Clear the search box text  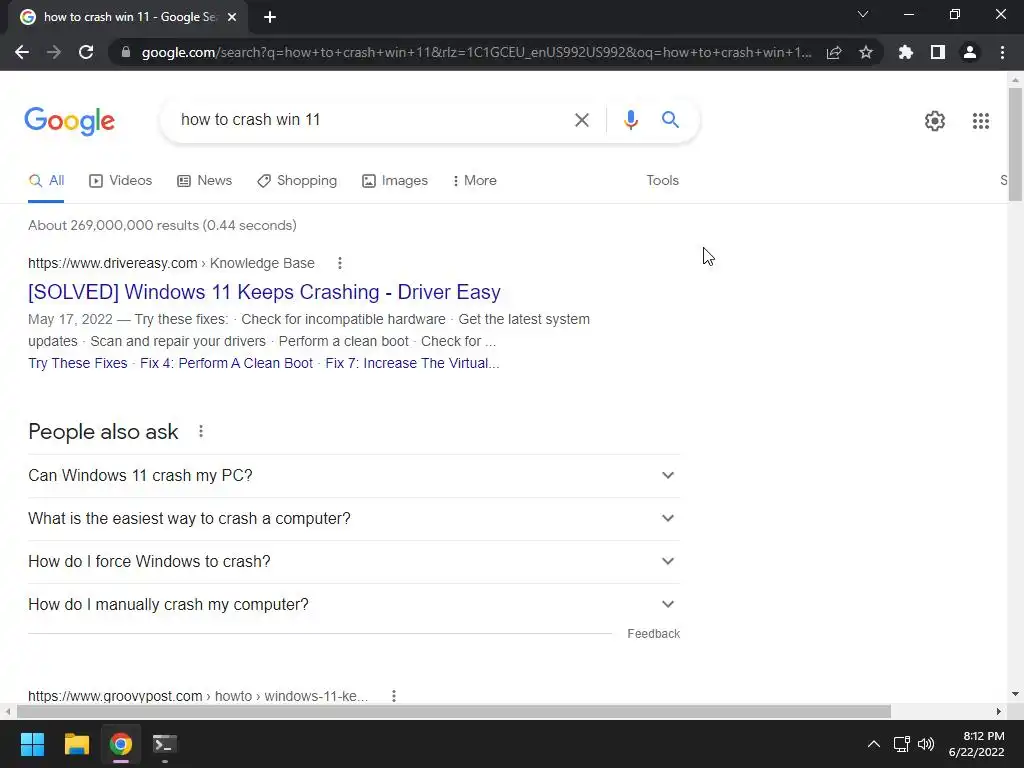[x=581, y=120]
